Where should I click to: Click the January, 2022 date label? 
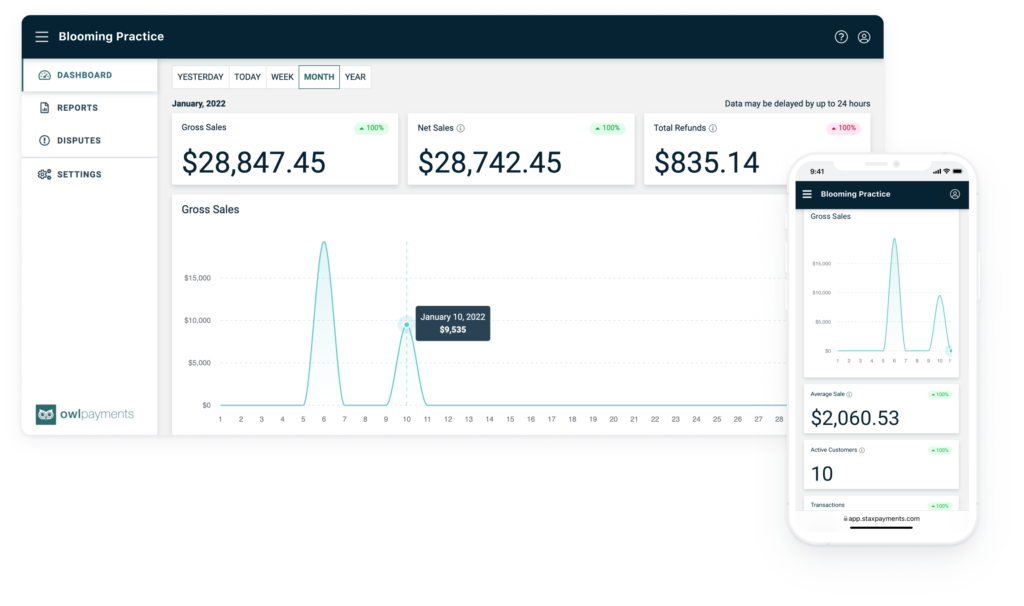point(199,104)
